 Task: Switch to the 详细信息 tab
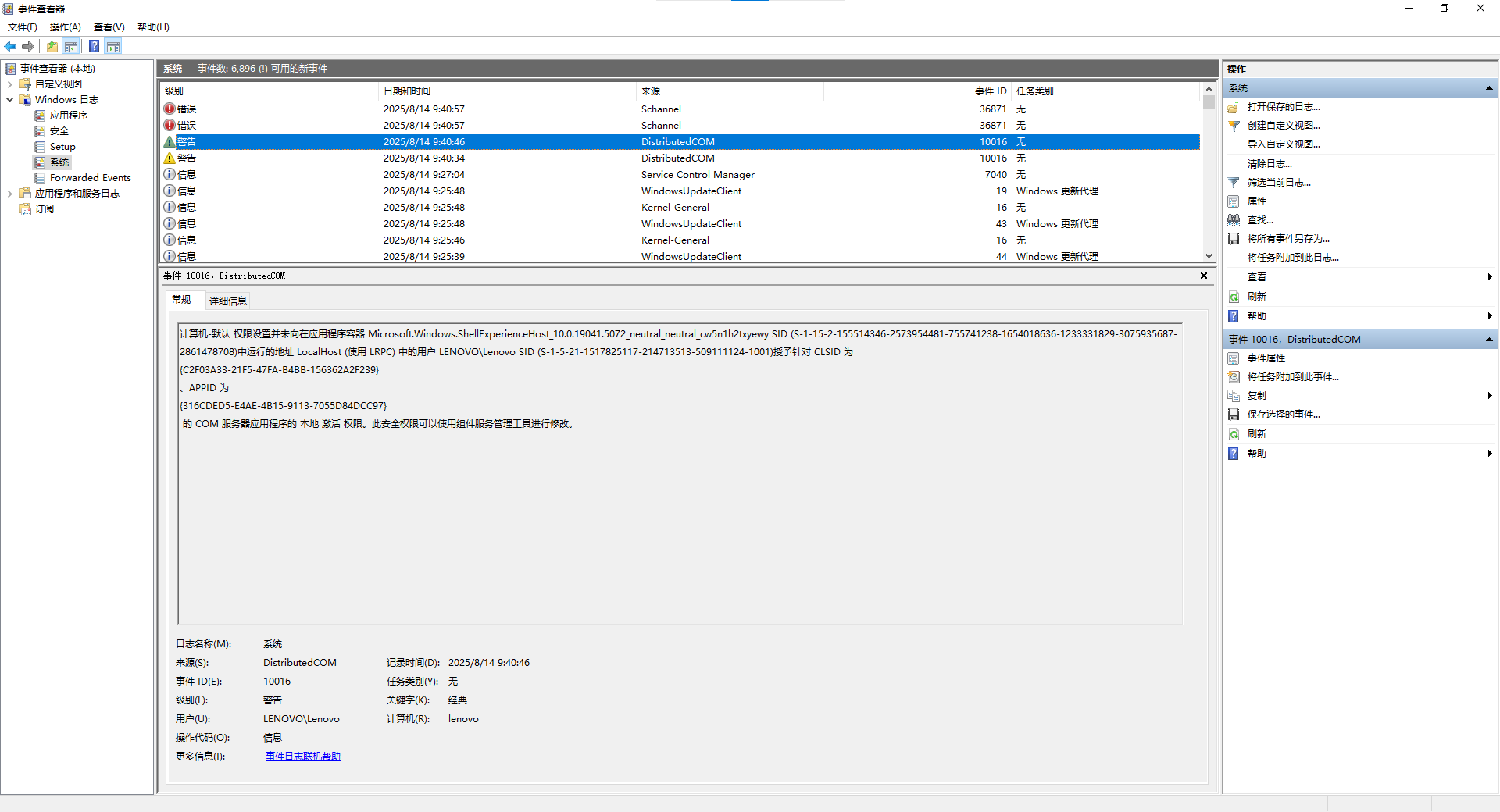pos(227,301)
